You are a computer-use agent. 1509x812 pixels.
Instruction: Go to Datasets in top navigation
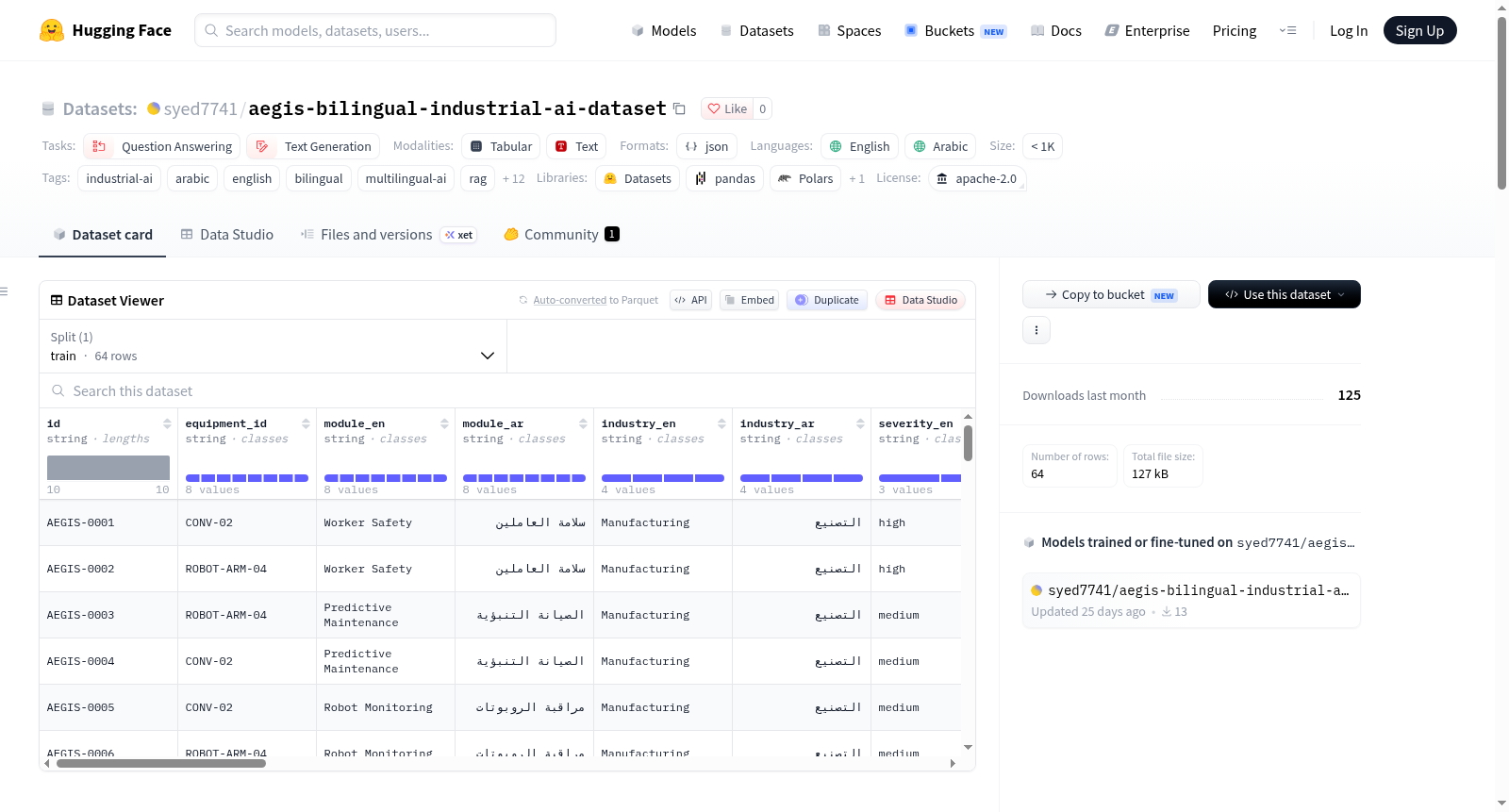[x=756, y=30]
